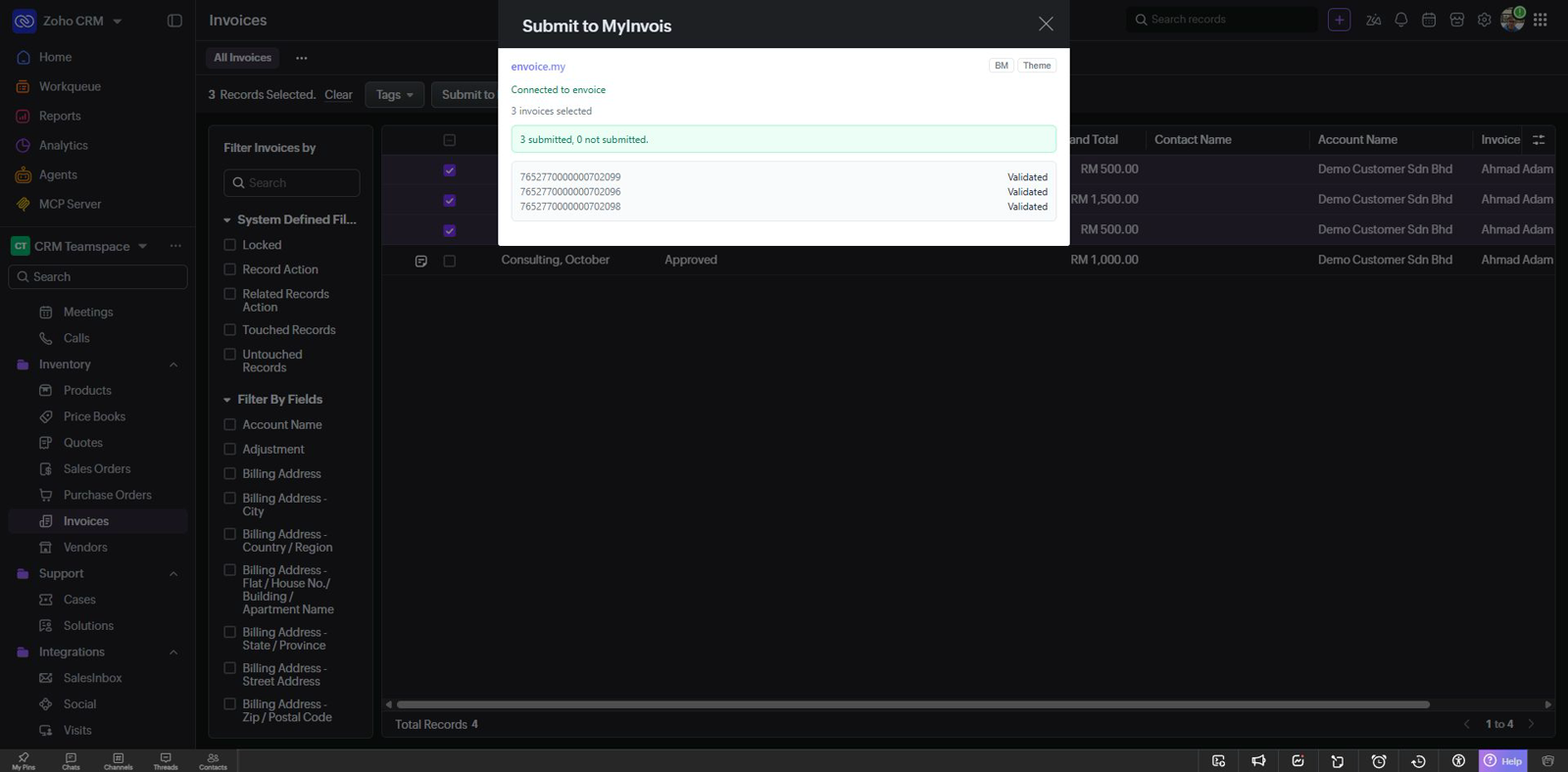Check the Adjustment field filter
Viewport: 1568px width, 772px height.
(229, 450)
